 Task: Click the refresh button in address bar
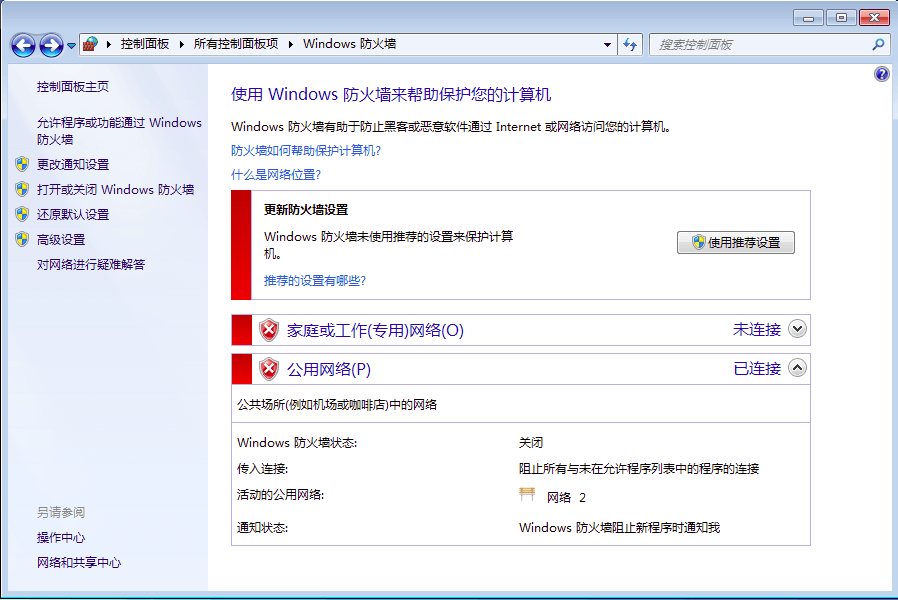pyautogui.click(x=630, y=45)
